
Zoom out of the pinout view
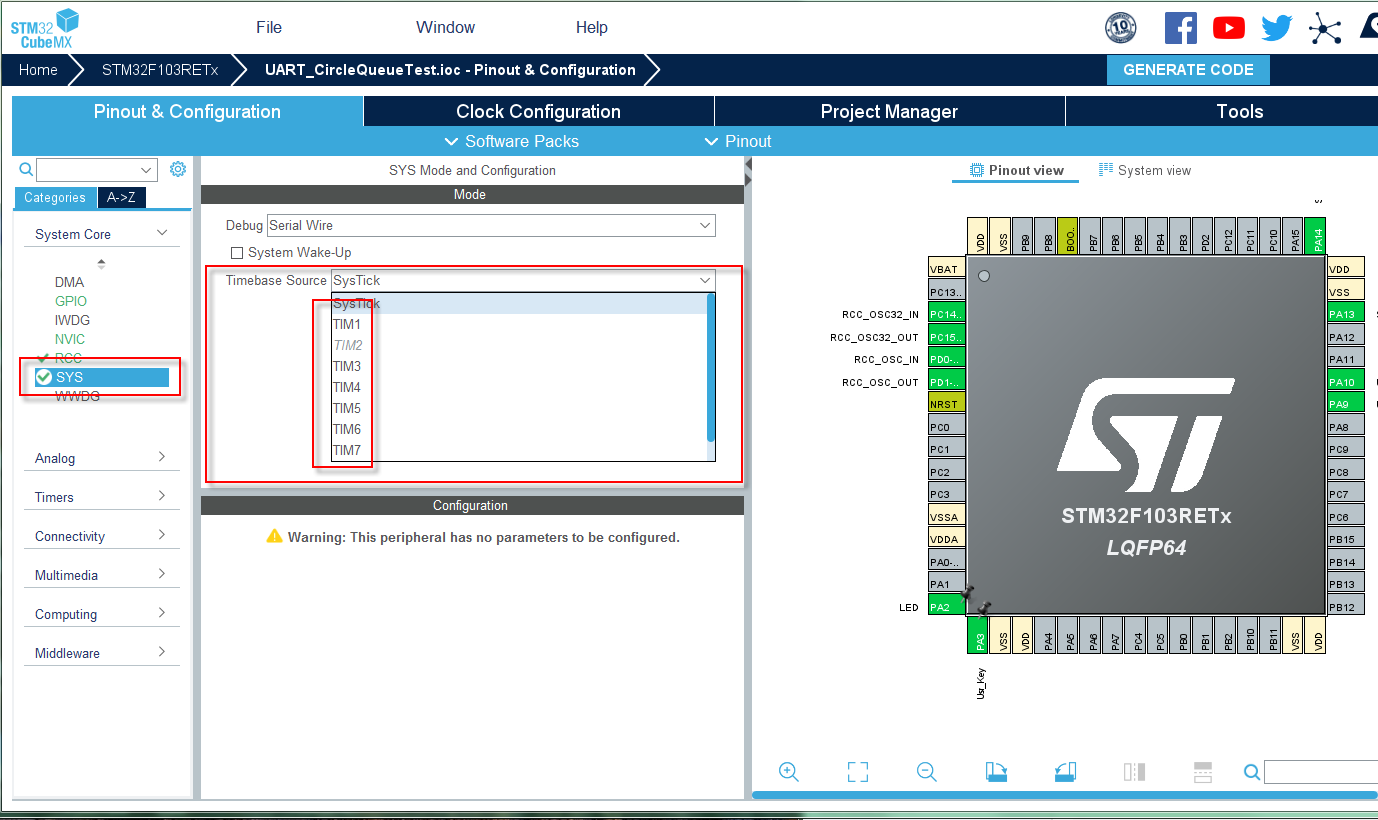pyautogui.click(x=927, y=771)
